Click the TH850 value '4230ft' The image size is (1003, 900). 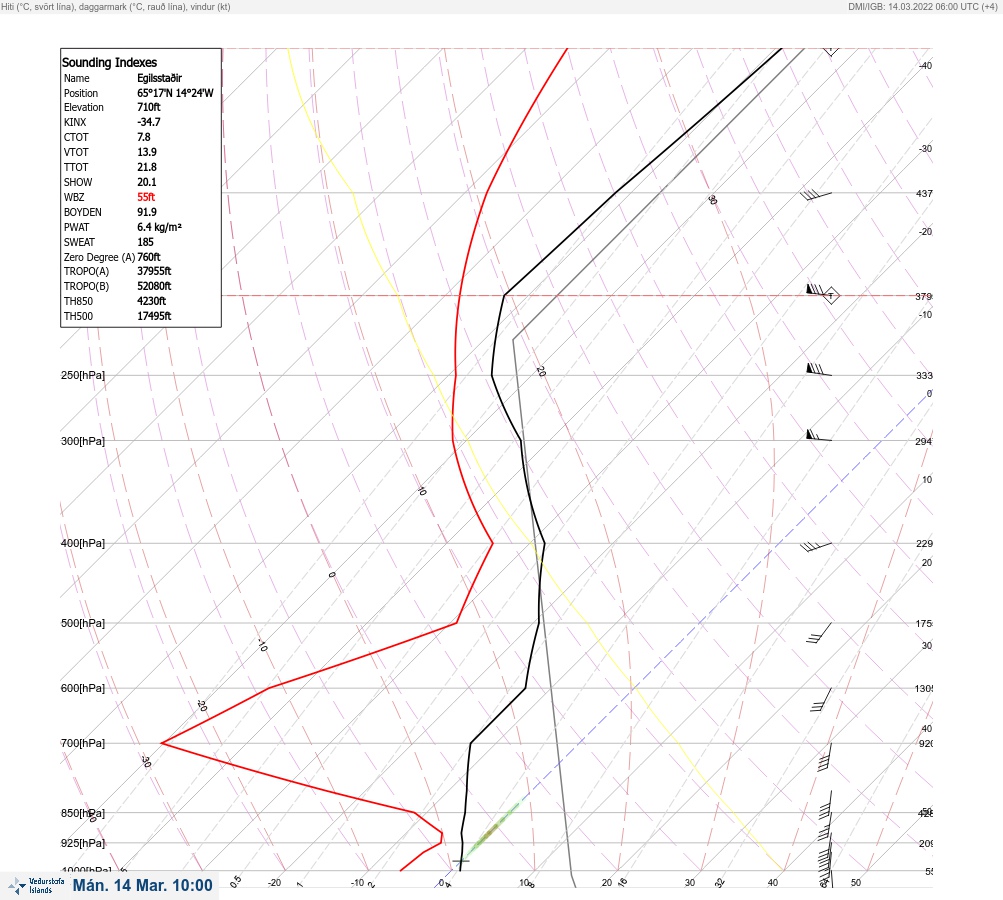coord(151,301)
